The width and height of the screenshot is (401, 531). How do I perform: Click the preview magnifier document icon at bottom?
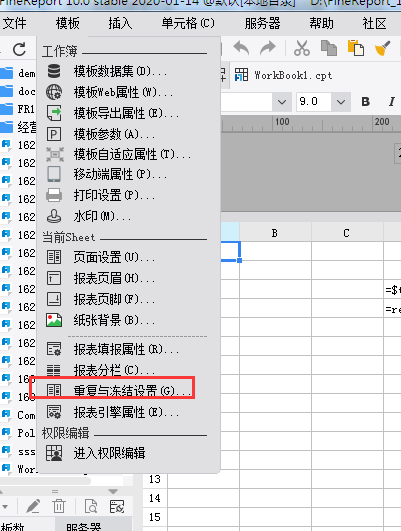click(x=91, y=507)
